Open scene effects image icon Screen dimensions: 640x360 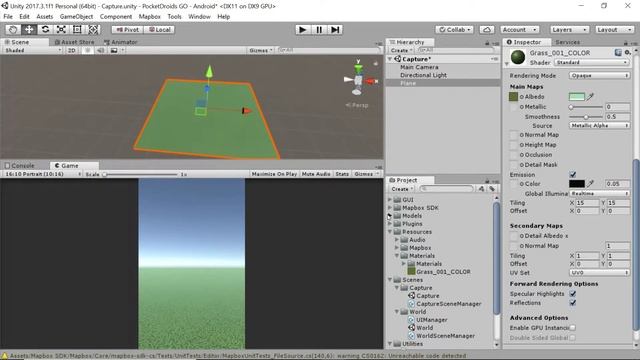coord(114,50)
